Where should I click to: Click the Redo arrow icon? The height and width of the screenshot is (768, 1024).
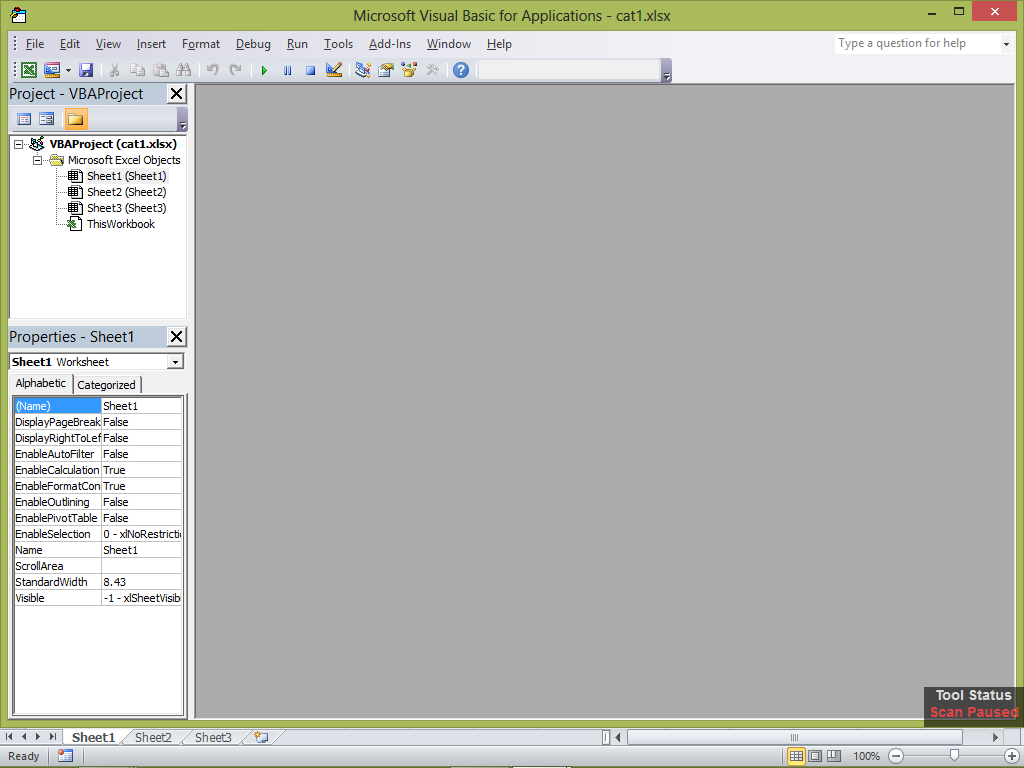pos(236,70)
